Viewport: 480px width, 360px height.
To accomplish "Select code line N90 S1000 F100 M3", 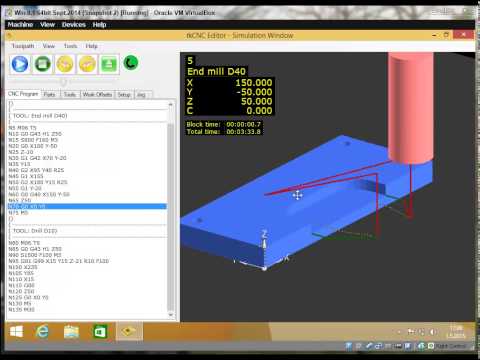I will 35,255.
